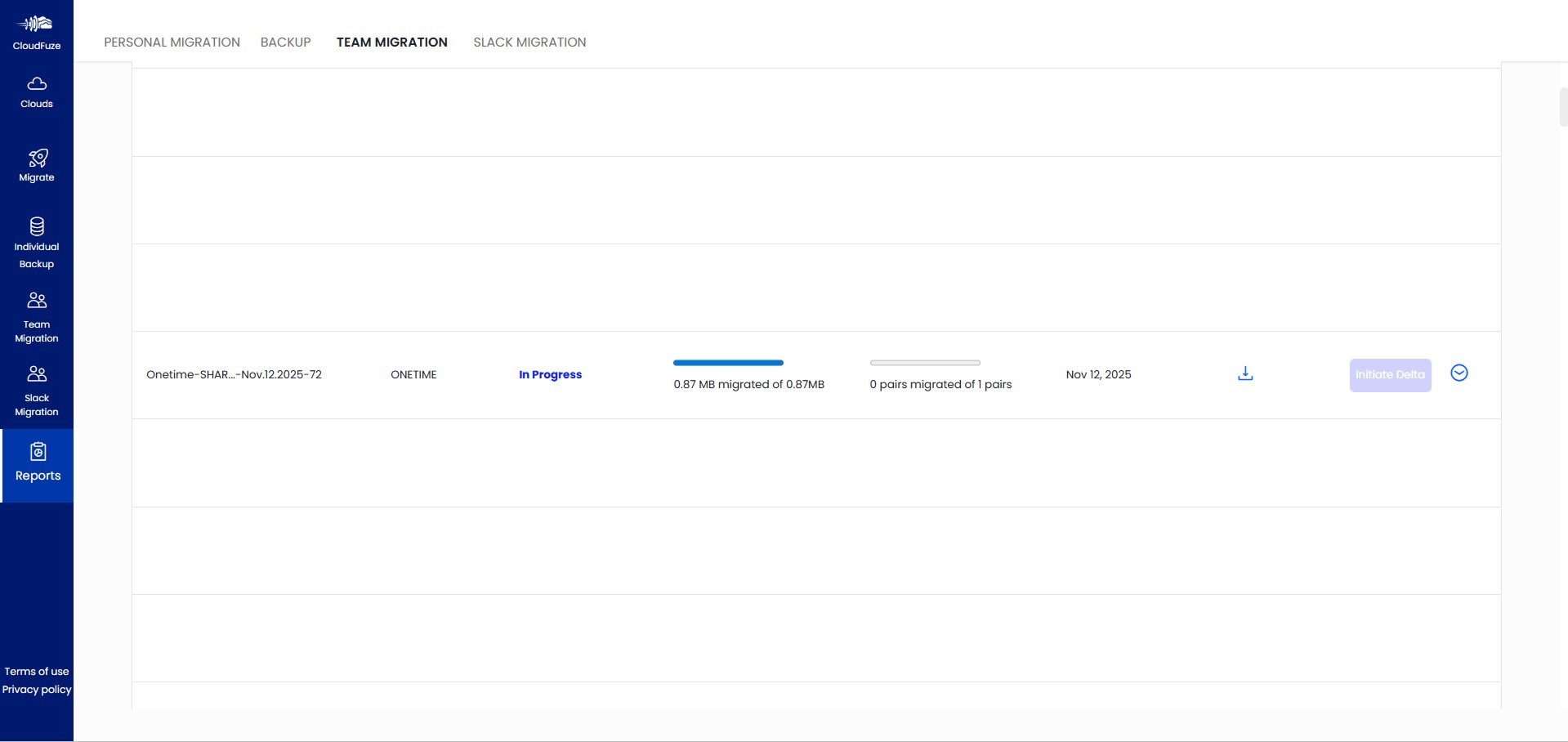Download the Onetime-SHAR migration report
Image resolution: width=1568 pixels, height=742 pixels.
(1244, 373)
